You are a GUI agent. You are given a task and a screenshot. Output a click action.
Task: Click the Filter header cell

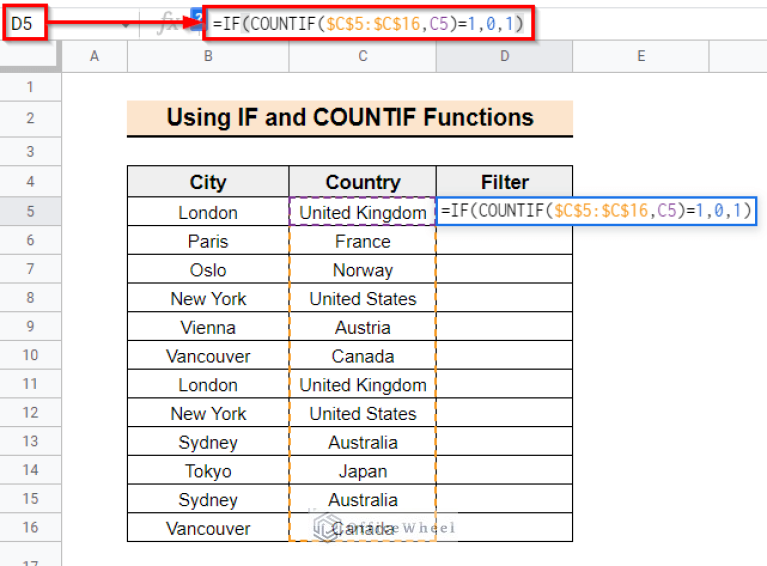(x=504, y=182)
